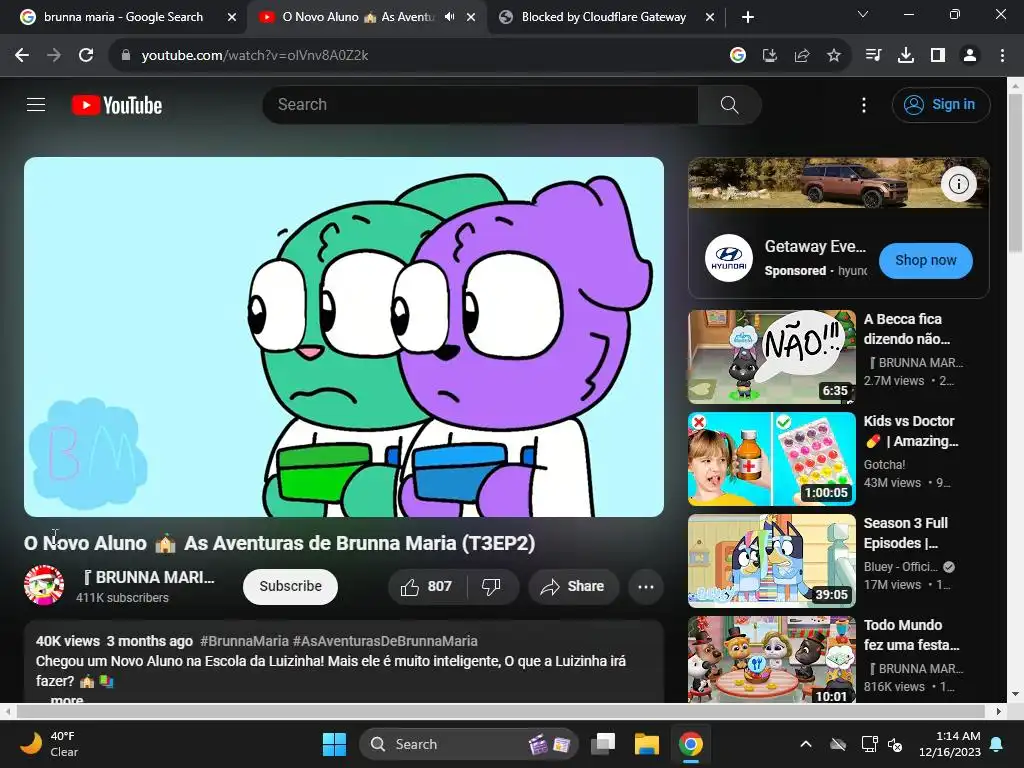Open the weather widget showing 40°F

[x=48, y=744]
